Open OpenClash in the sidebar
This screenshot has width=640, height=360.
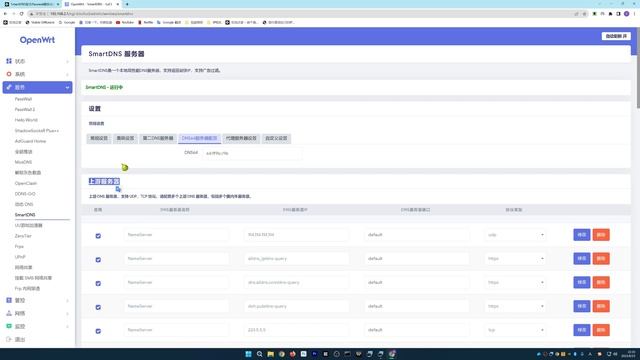coord(26,183)
